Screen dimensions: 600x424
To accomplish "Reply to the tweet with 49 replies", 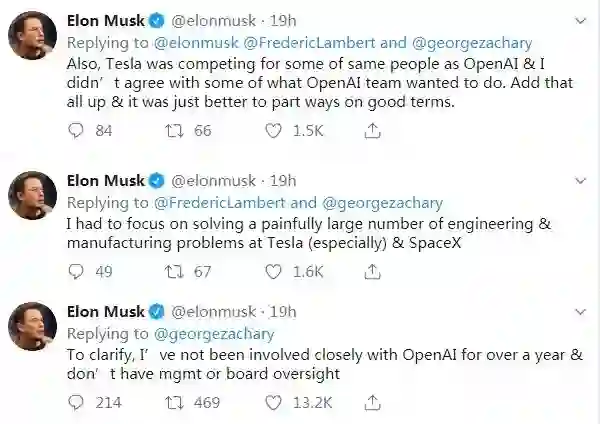I will [77, 271].
